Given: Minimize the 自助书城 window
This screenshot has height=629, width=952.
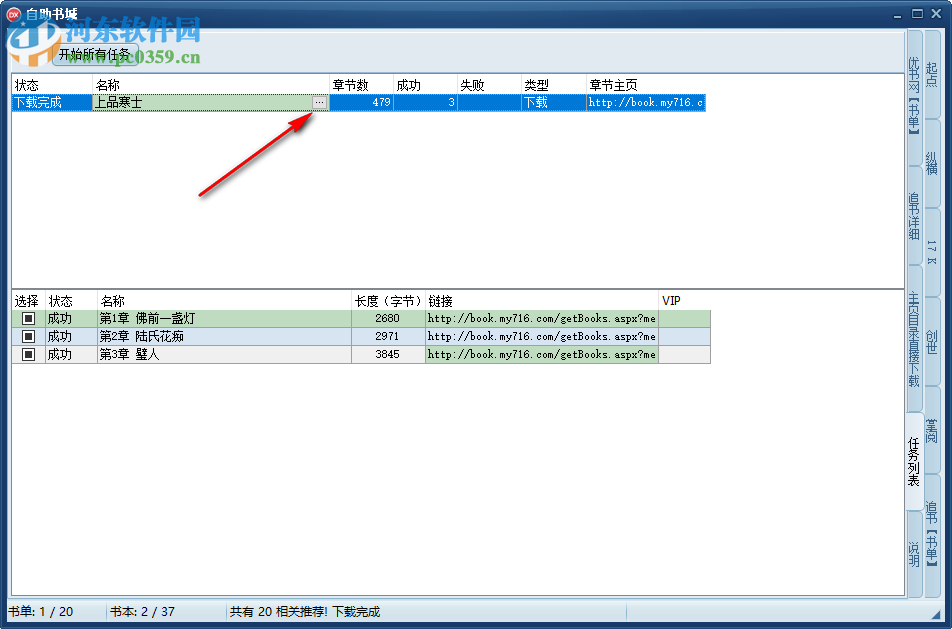Looking at the screenshot, I should (x=897, y=14).
